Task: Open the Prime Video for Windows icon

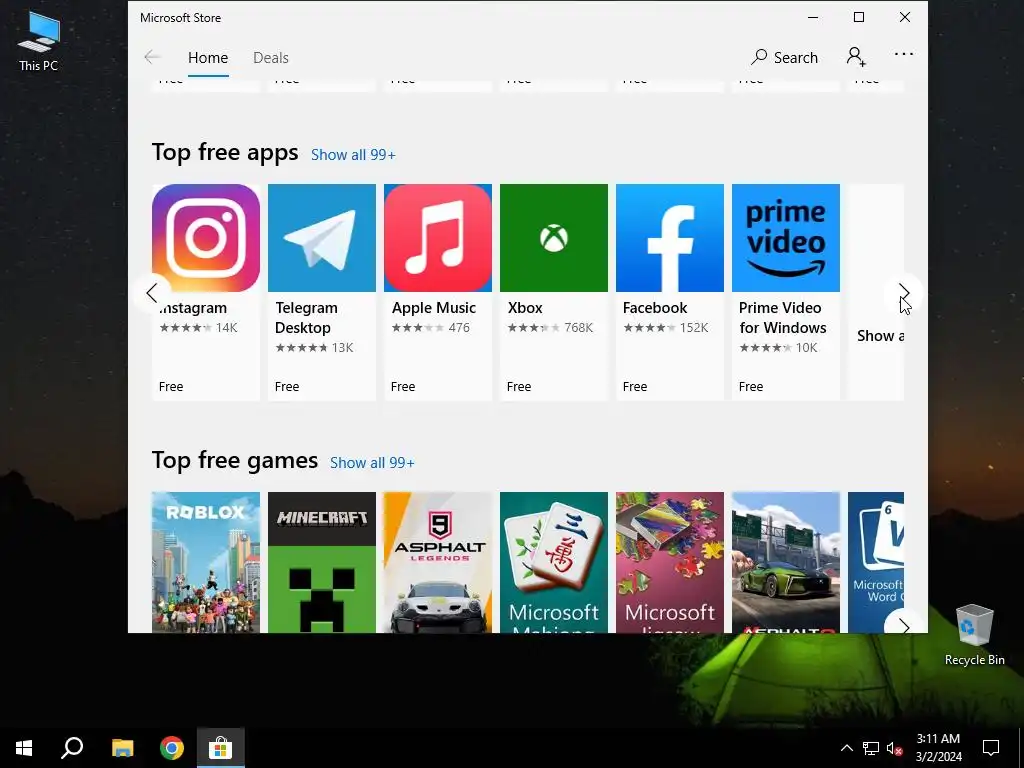Action: pyautogui.click(x=786, y=238)
